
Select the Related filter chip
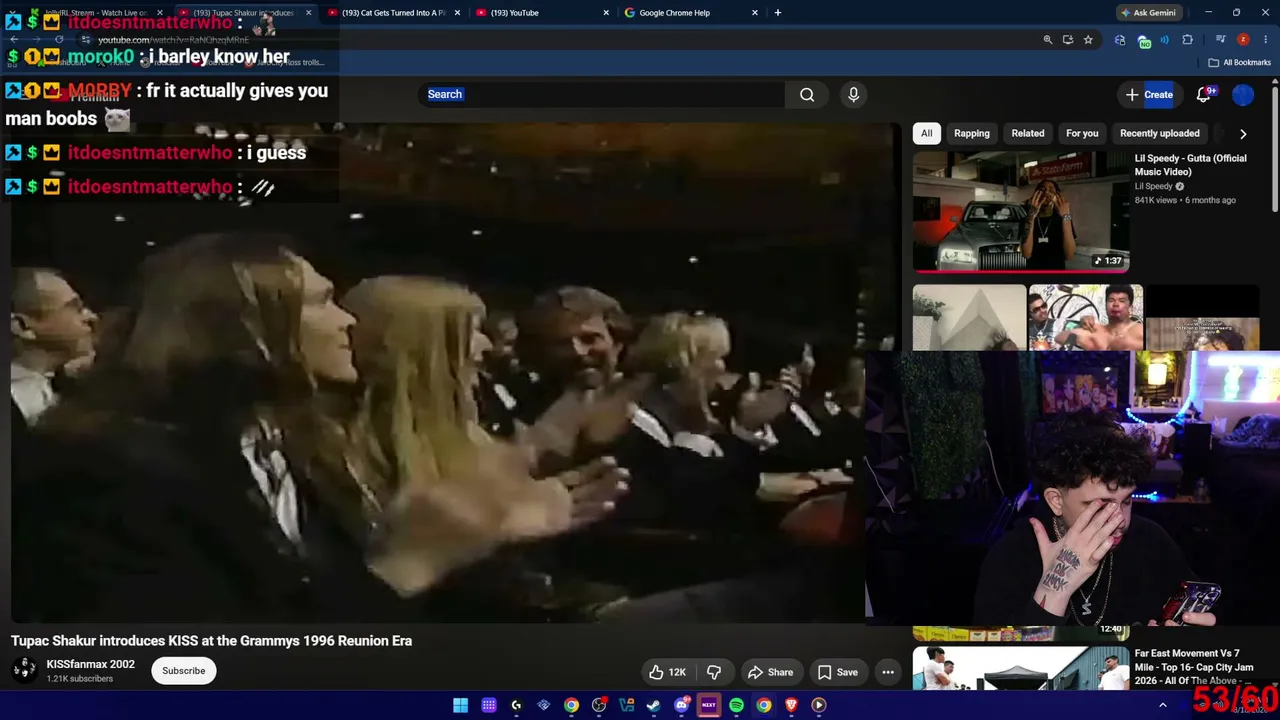pos(1028,133)
